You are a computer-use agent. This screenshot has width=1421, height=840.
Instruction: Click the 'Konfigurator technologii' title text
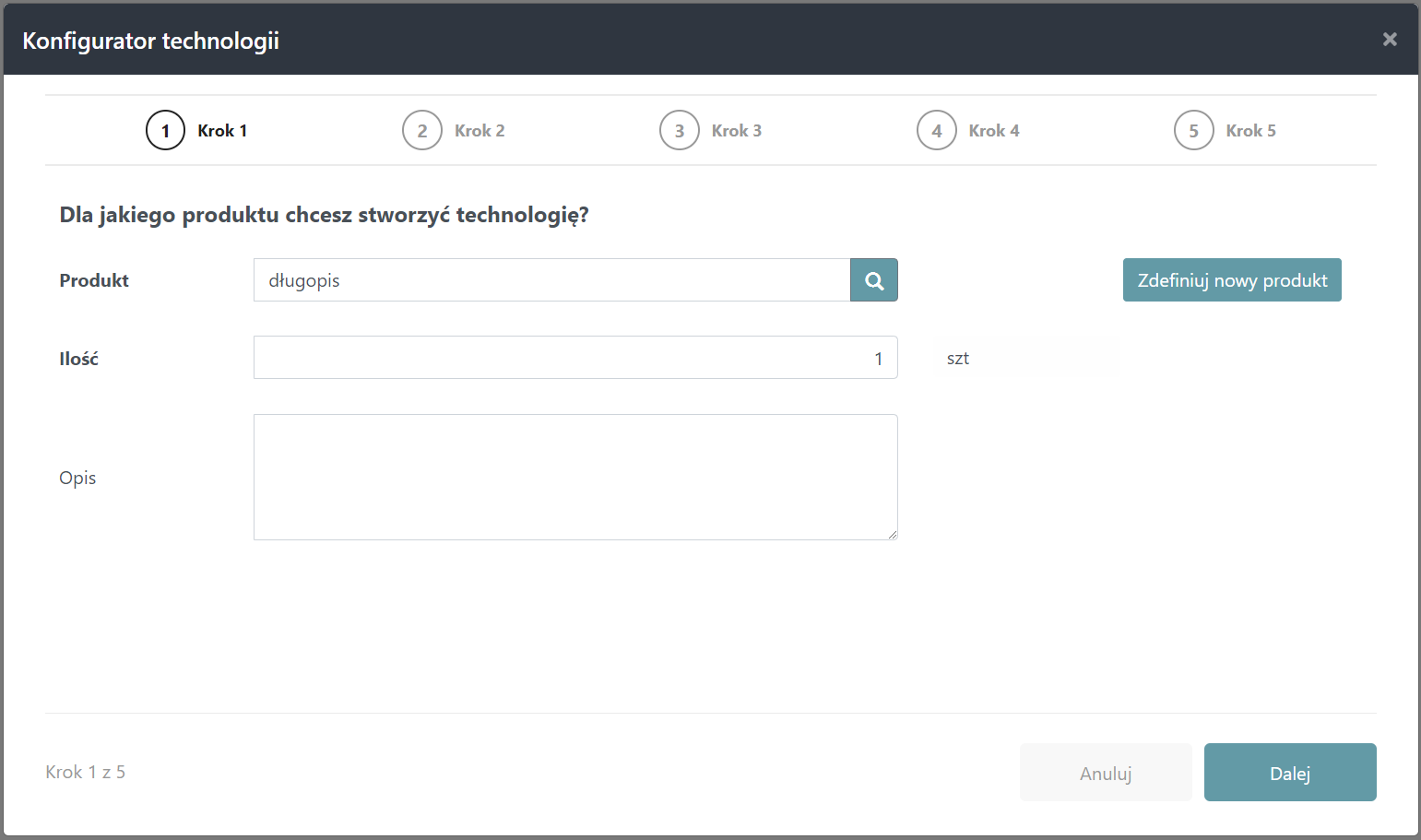click(150, 41)
